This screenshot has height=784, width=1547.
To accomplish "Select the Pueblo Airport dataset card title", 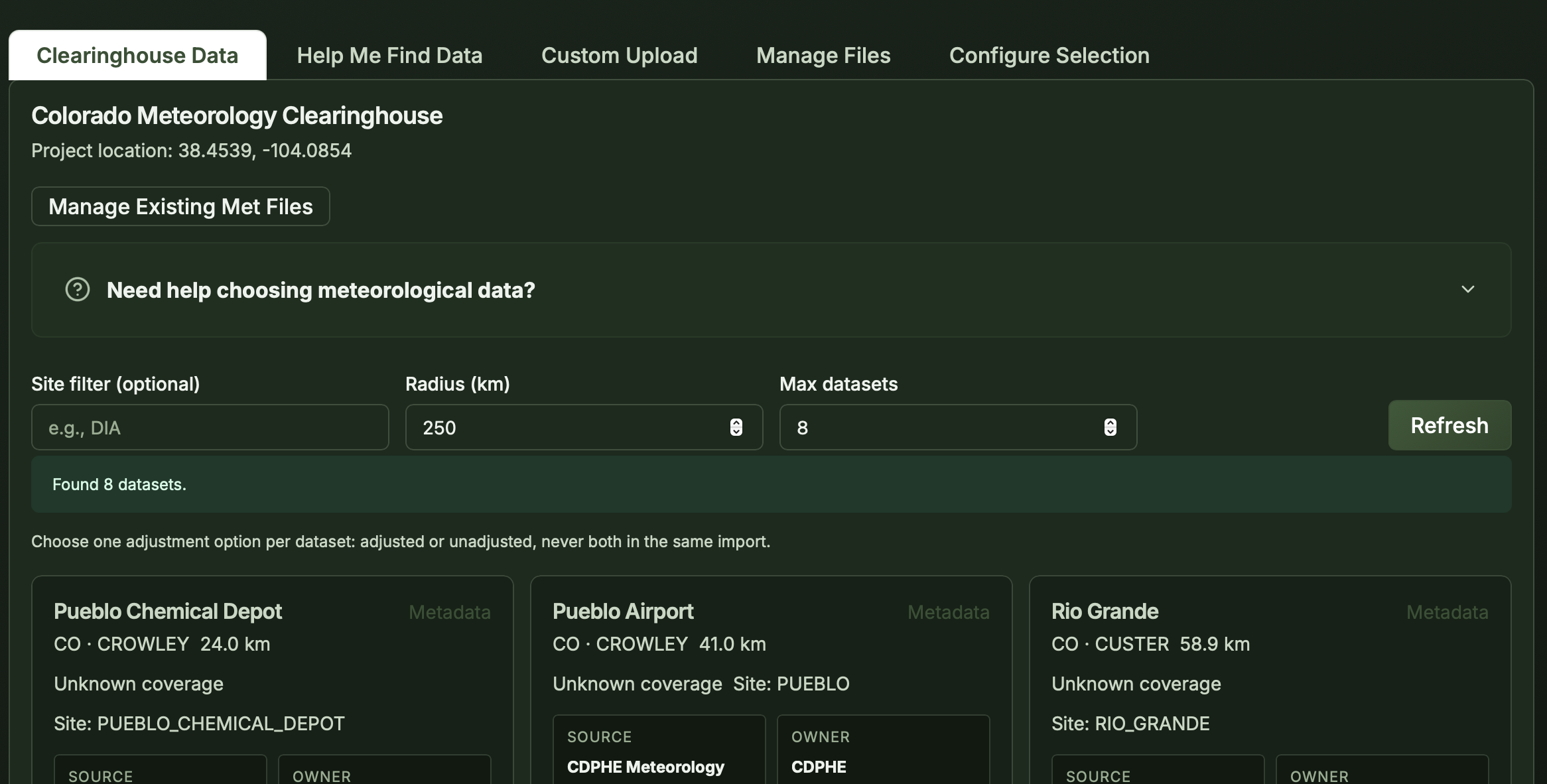I will tap(623, 612).
